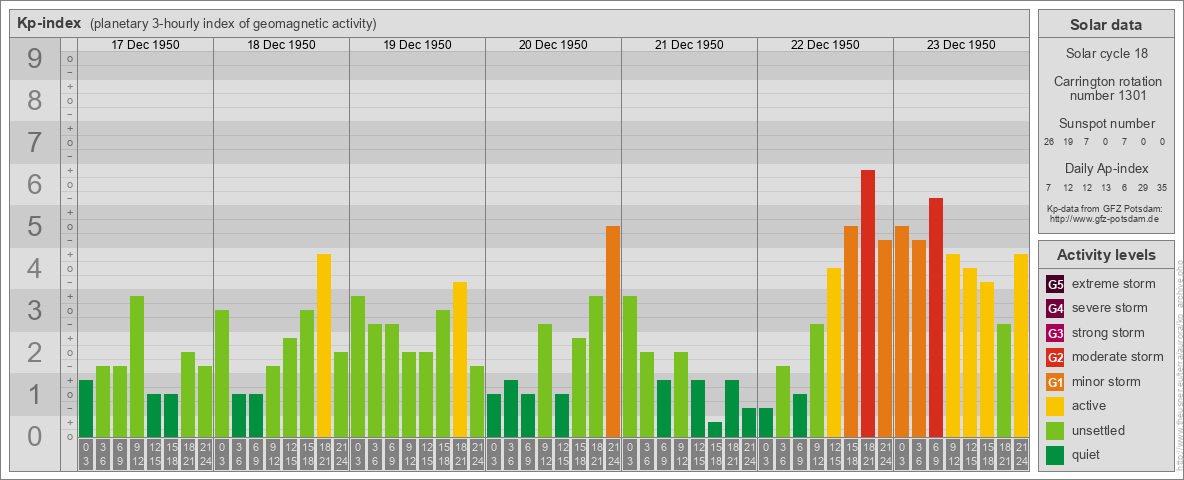Click the 'extreme storm' legend label

(x=1114, y=284)
